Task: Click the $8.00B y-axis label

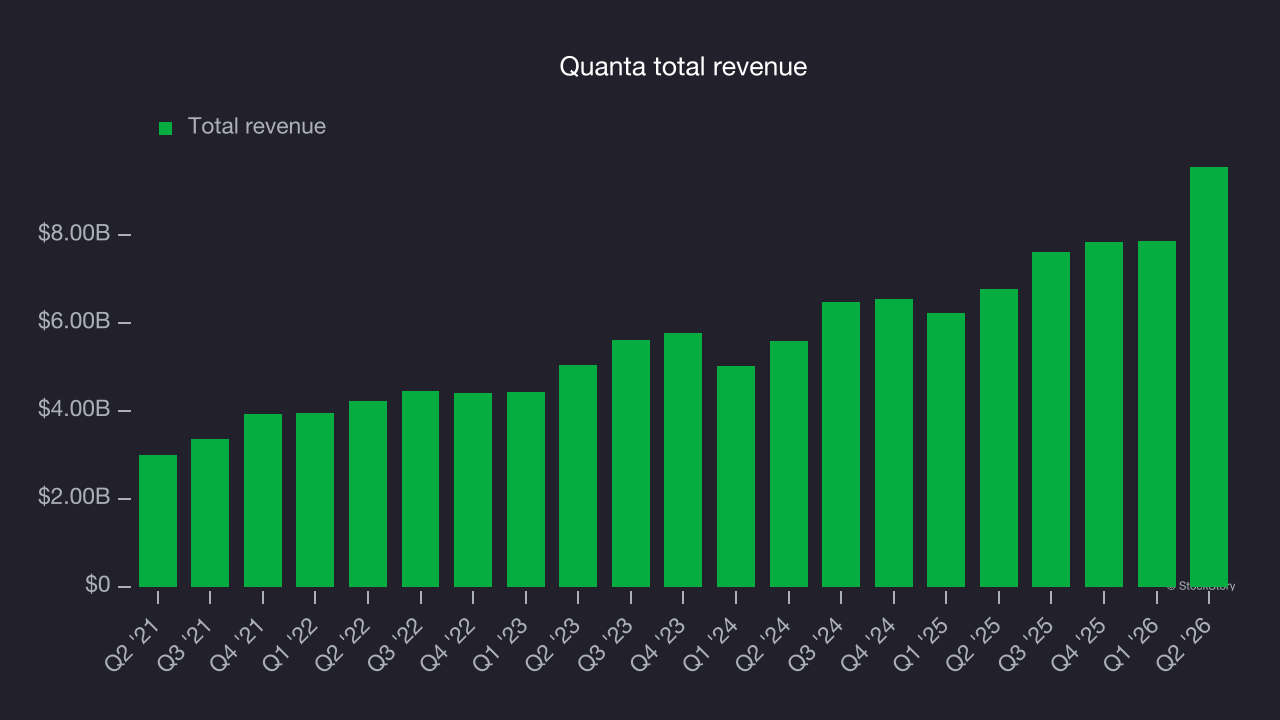Action: point(74,234)
